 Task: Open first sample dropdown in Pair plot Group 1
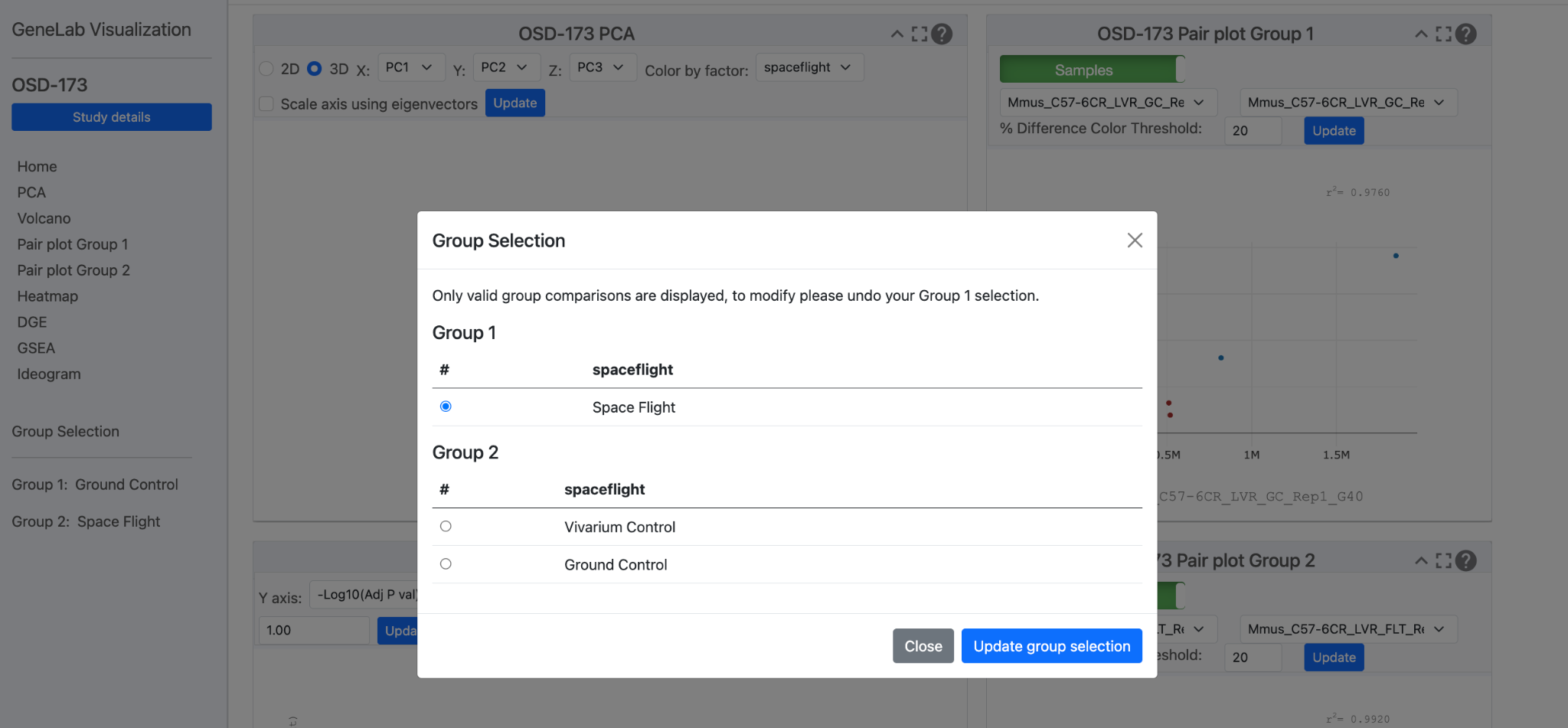tap(1108, 103)
